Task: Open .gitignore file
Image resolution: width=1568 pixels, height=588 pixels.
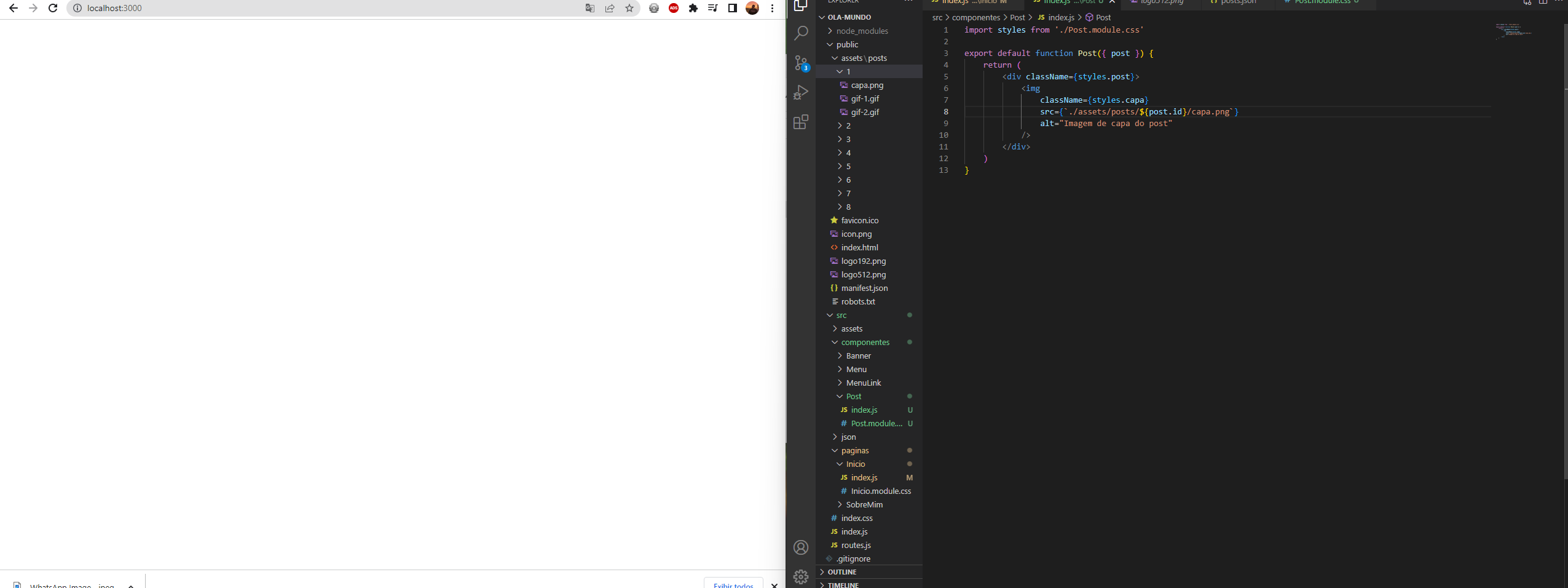Action: (x=869, y=558)
